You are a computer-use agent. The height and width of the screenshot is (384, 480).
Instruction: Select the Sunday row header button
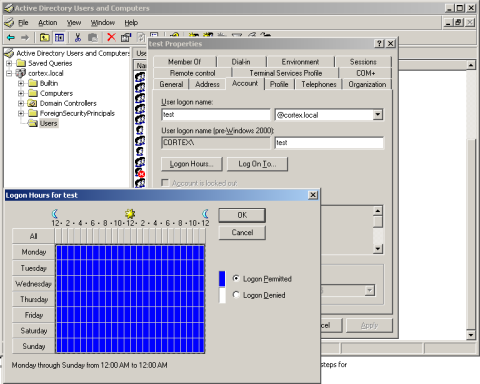[33, 346]
